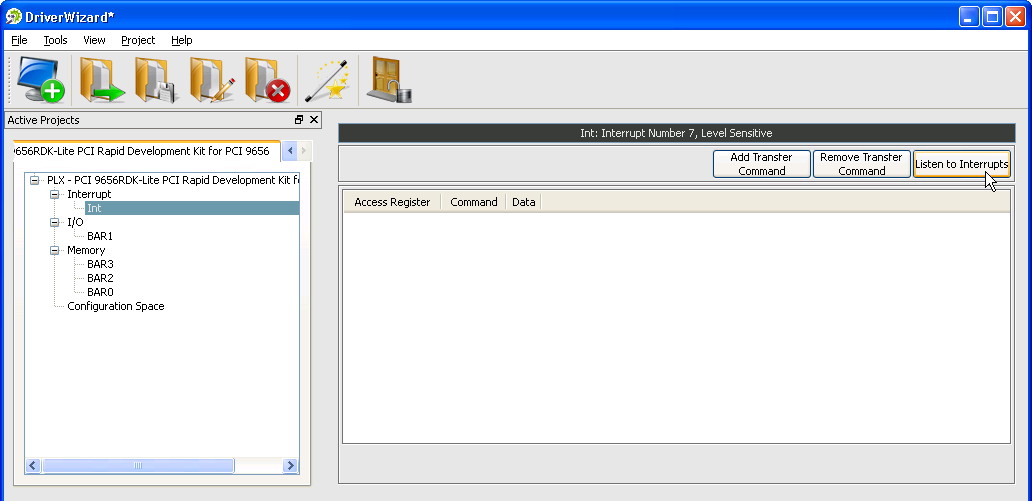This screenshot has height=501, width=1032.
Task: Select BAR2 under Memory
Action: tap(100, 278)
